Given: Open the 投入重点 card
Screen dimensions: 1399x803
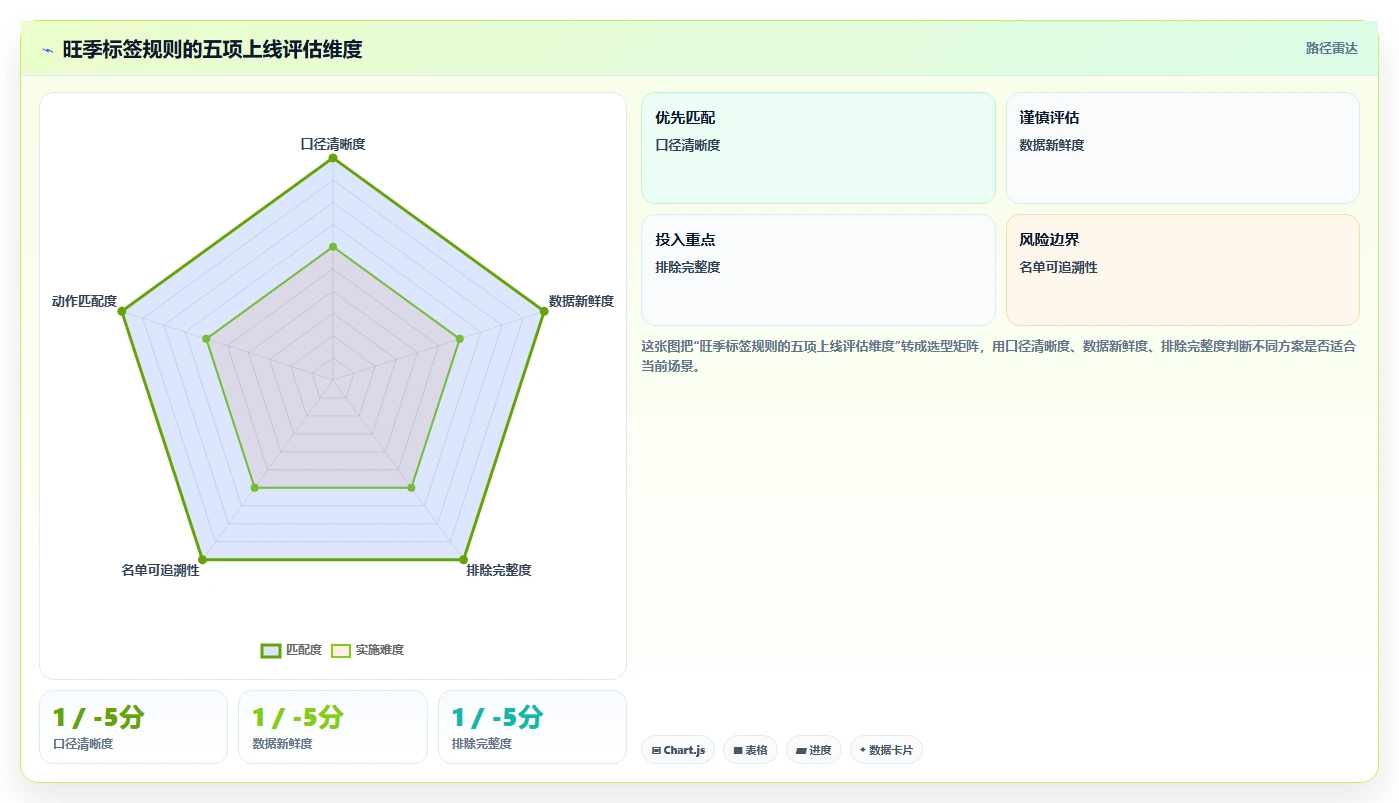Looking at the screenshot, I should [x=818, y=270].
